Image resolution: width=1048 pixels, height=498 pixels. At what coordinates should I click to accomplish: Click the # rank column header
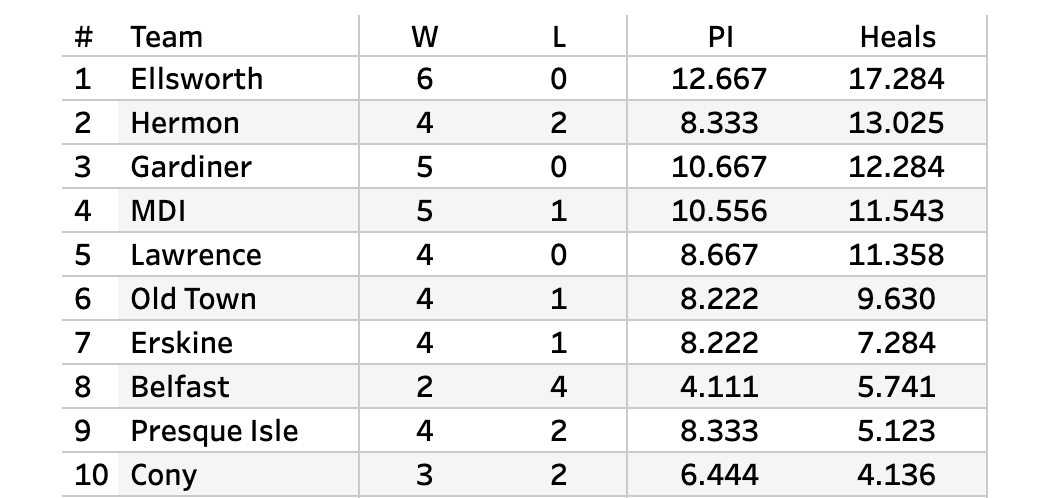tap(83, 37)
